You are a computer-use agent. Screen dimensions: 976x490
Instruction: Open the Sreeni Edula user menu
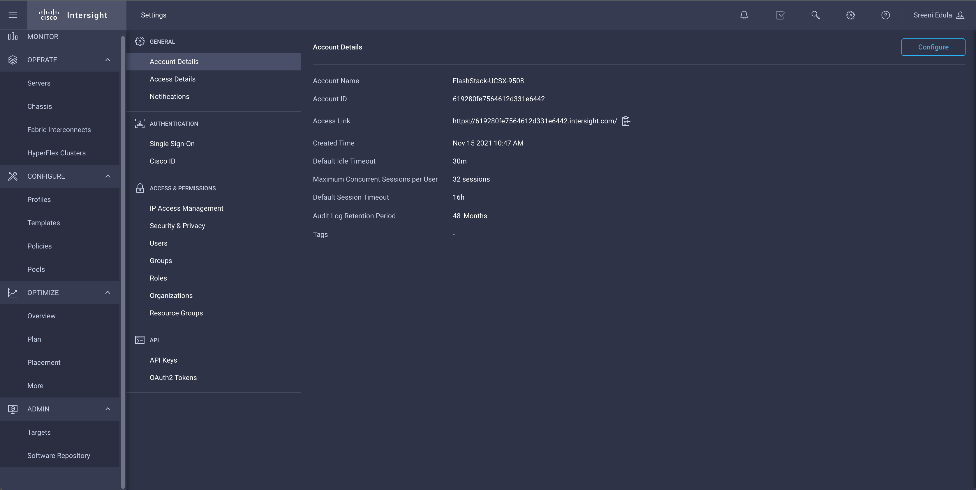click(x=939, y=15)
